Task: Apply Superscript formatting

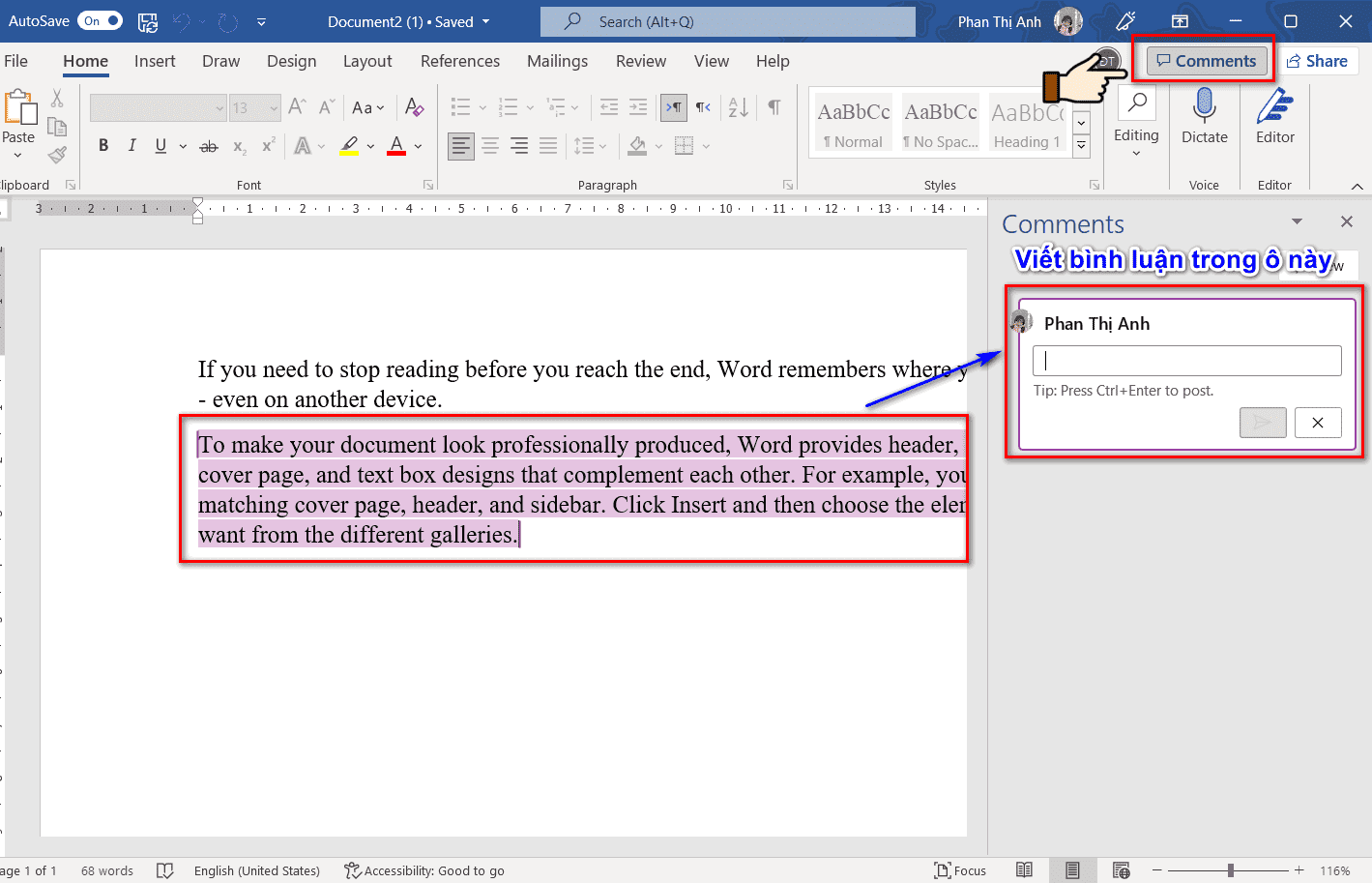Action: tap(269, 146)
